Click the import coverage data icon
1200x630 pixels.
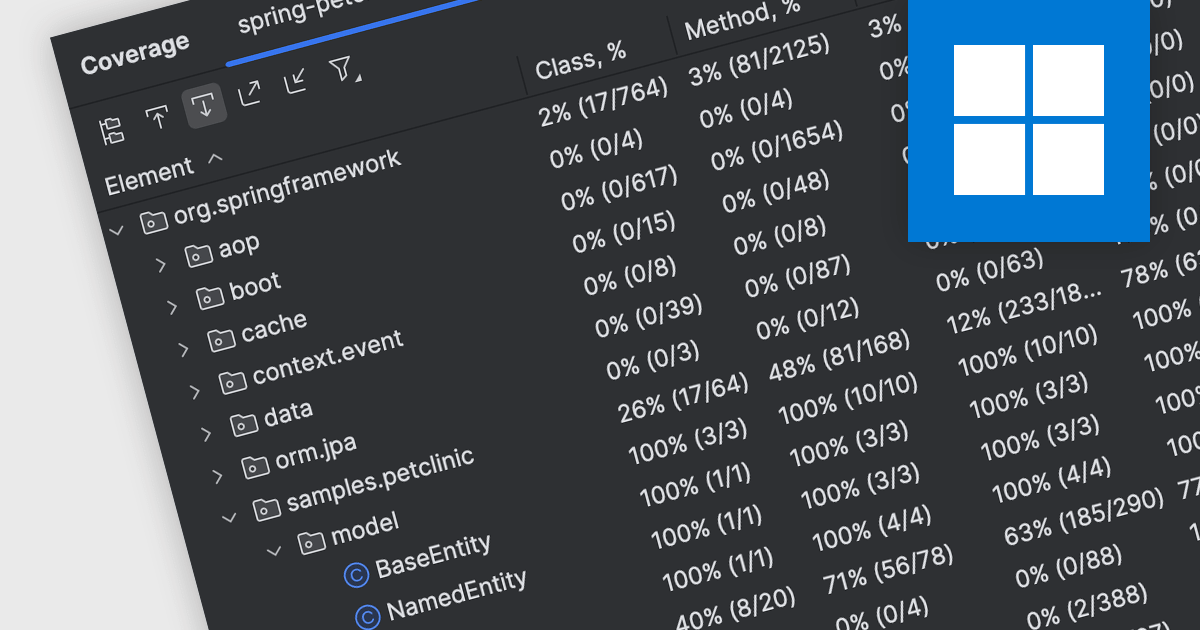pos(295,83)
